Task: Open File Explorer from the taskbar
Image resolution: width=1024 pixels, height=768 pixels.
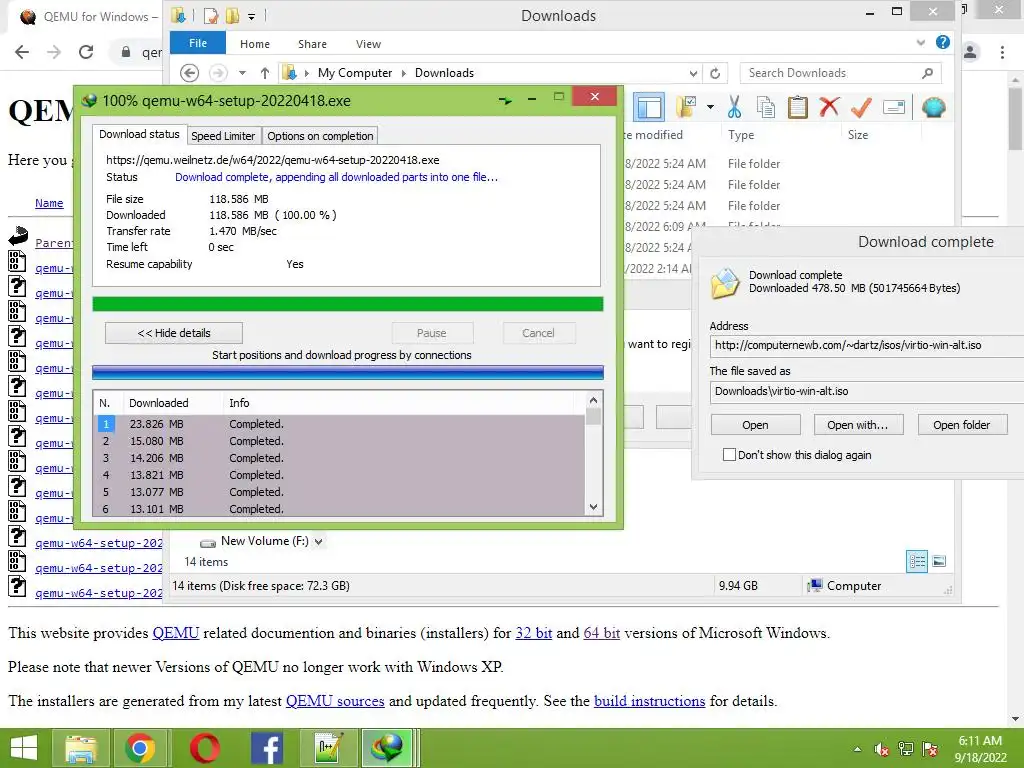Action: (x=80, y=748)
